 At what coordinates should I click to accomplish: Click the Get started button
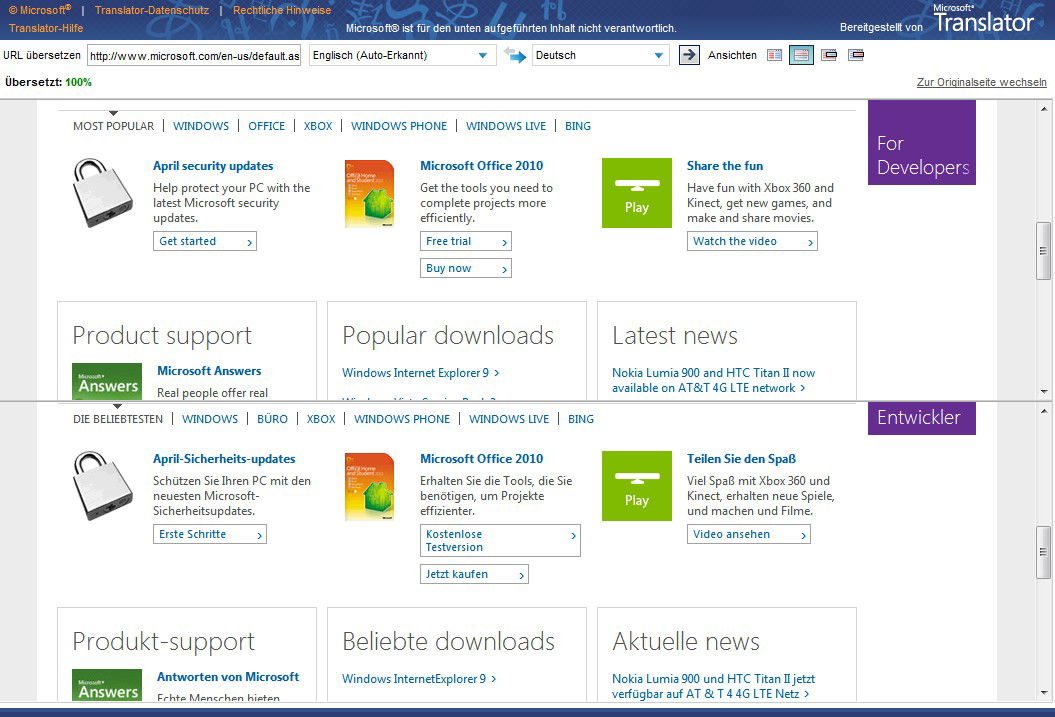click(205, 241)
